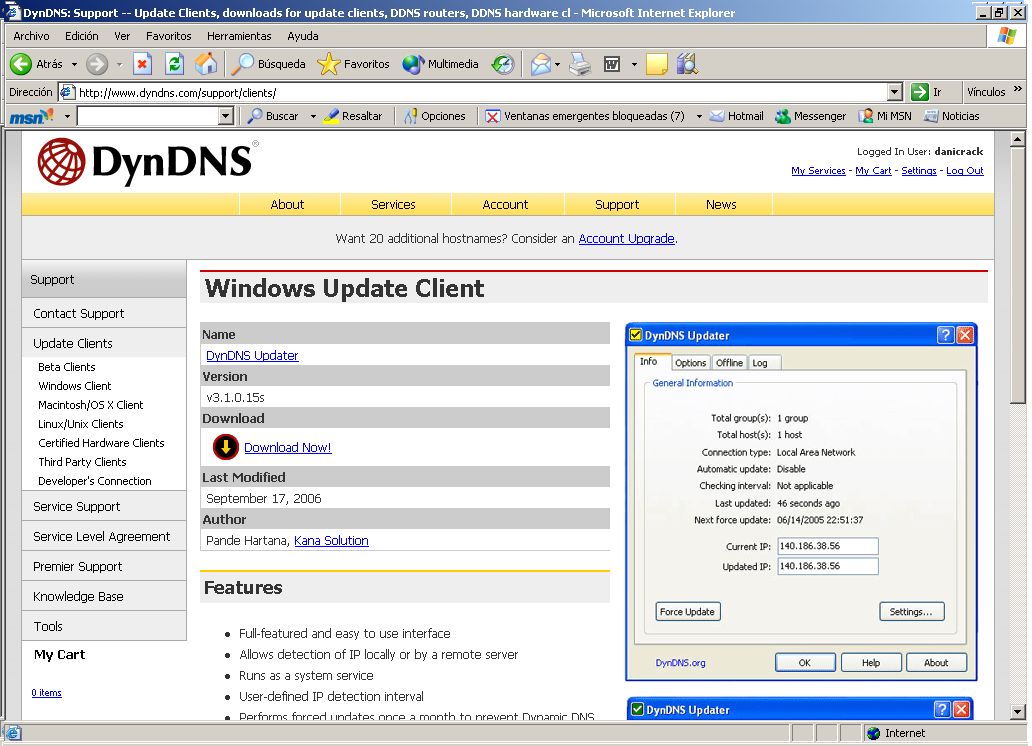Open the Favoritos menu in the menu bar
This screenshot has width=1032, height=746.
click(168, 36)
